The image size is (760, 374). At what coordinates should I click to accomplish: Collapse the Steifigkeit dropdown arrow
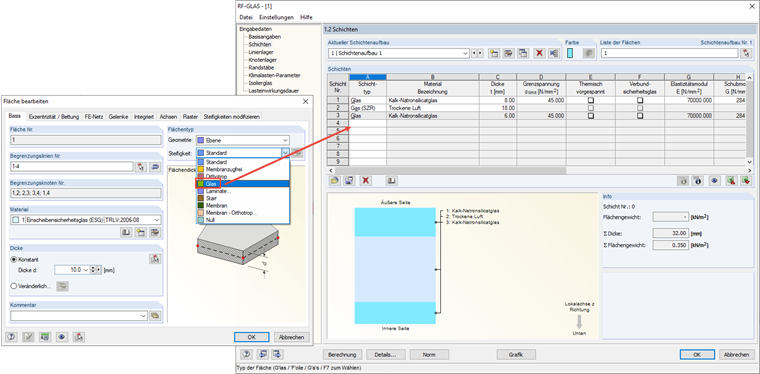(x=285, y=153)
